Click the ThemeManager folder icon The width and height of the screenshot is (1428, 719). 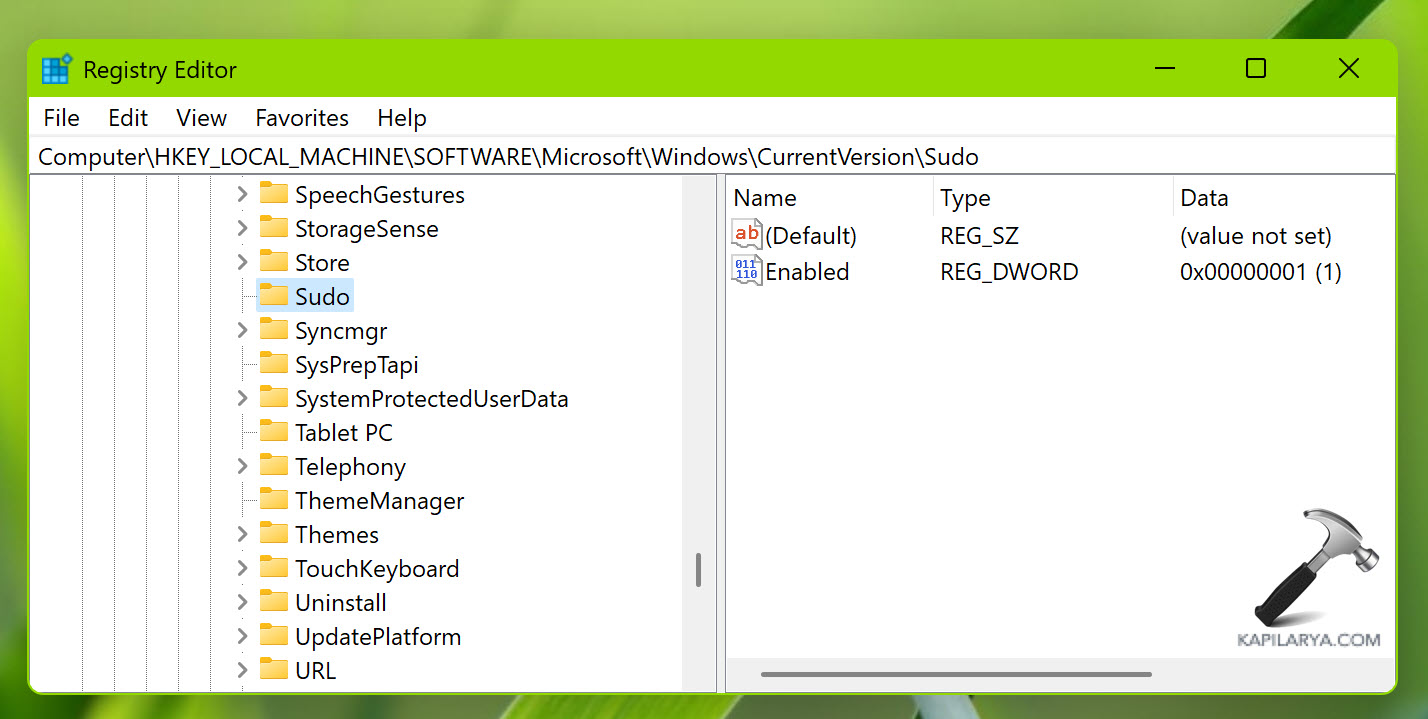click(x=273, y=501)
